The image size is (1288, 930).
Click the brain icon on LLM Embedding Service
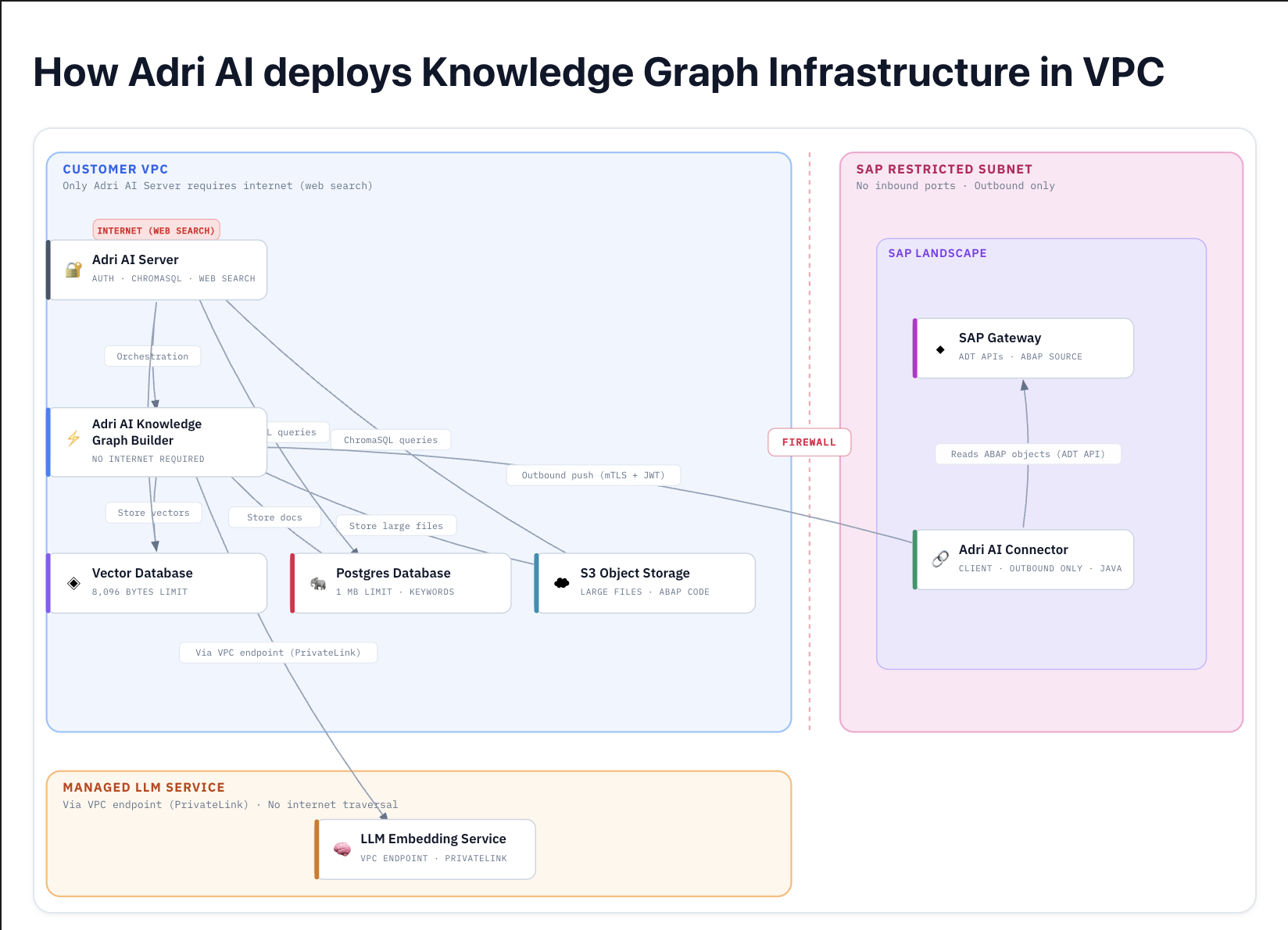[342, 849]
